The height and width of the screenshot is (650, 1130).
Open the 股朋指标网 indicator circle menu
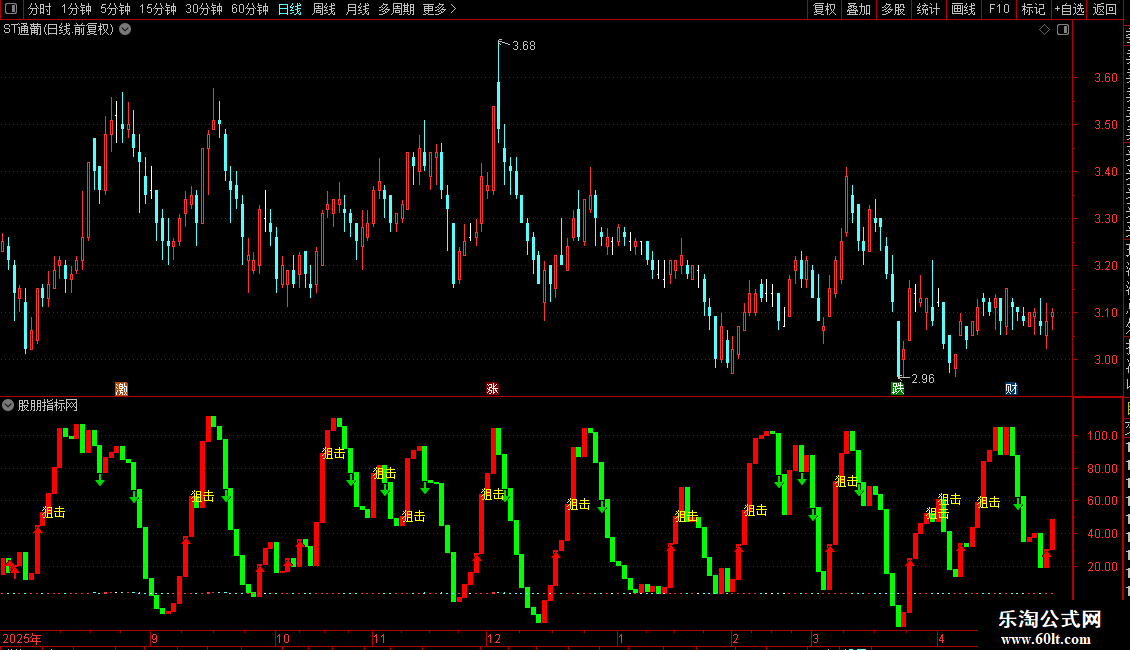pos(8,406)
